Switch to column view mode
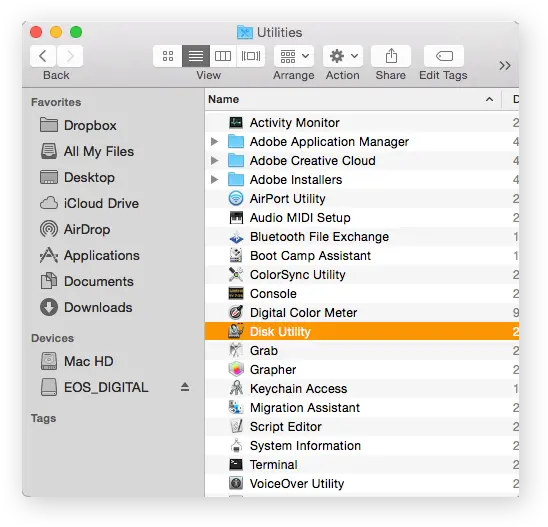 pos(223,56)
